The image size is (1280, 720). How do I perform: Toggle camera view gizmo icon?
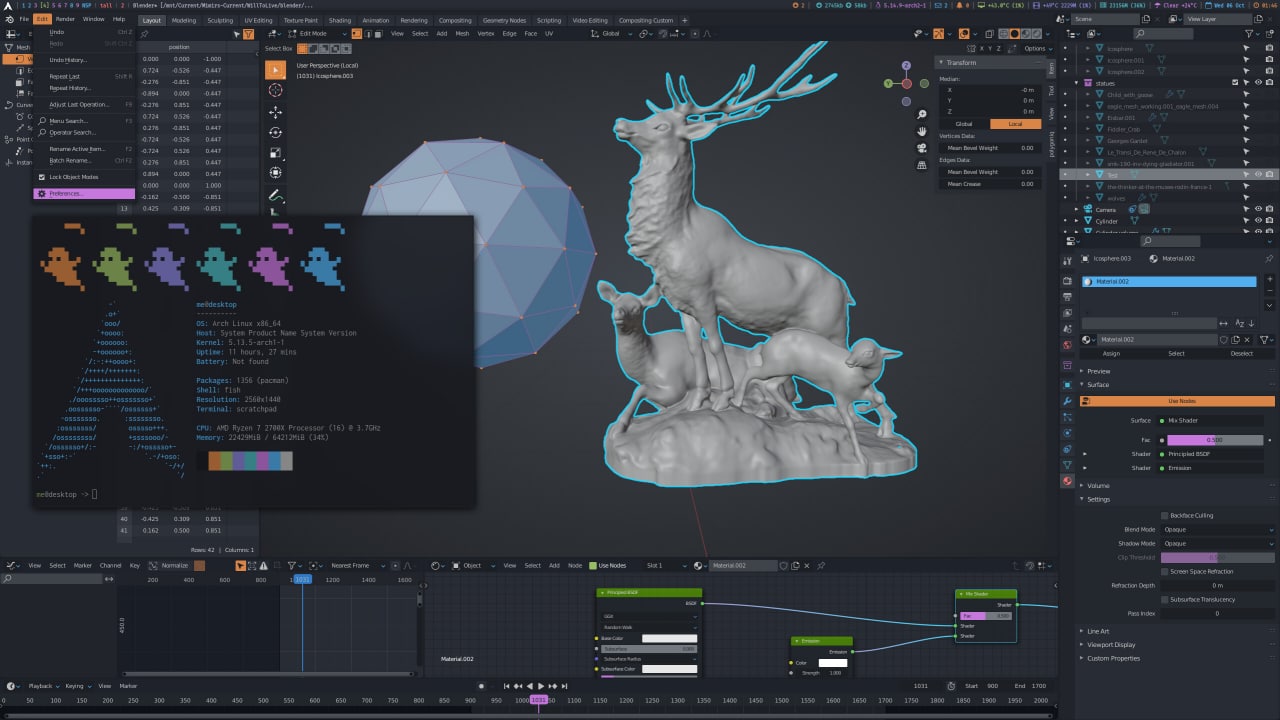[x=922, y=149]
